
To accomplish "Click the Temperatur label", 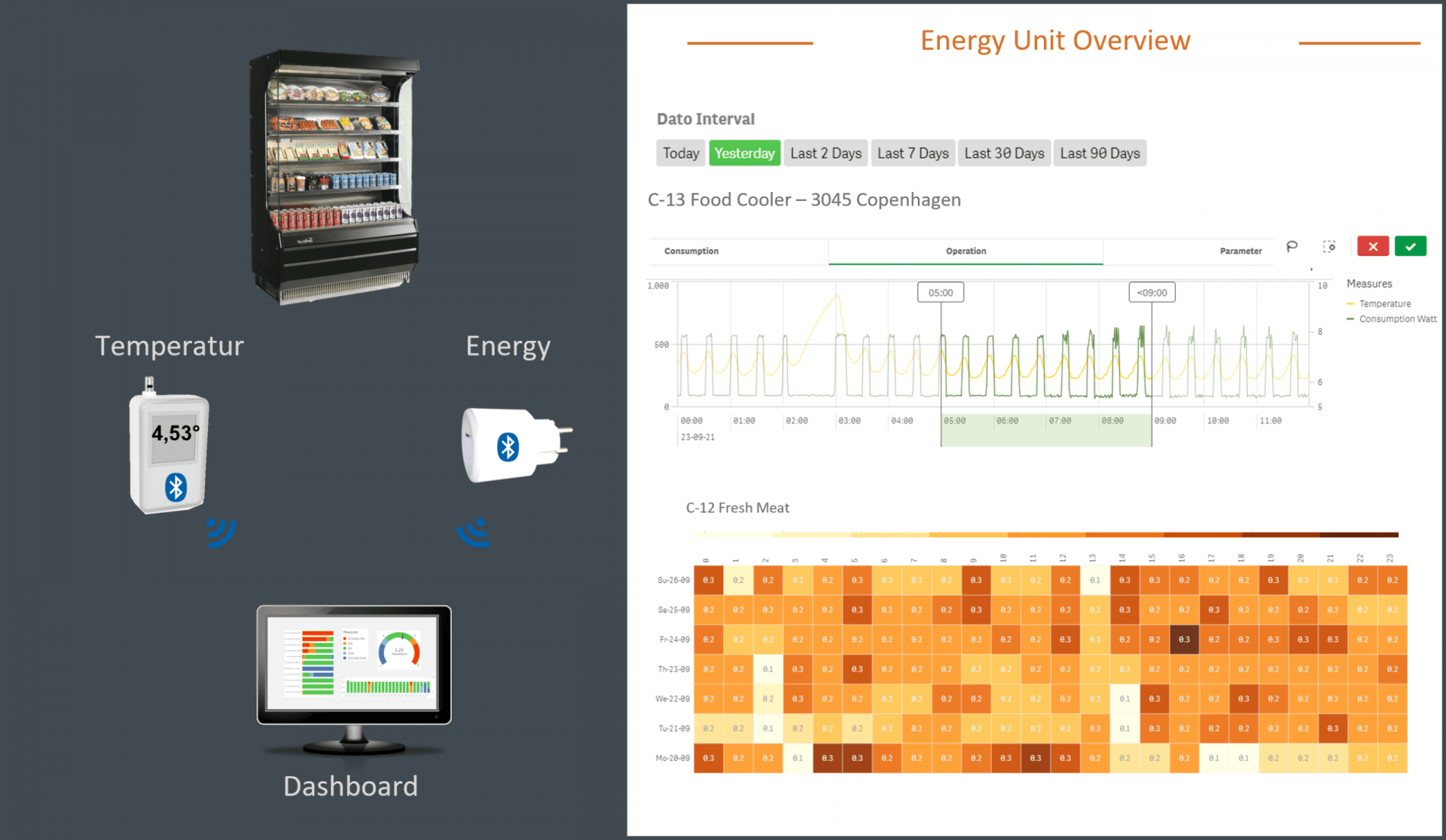I will pos(169,346).
